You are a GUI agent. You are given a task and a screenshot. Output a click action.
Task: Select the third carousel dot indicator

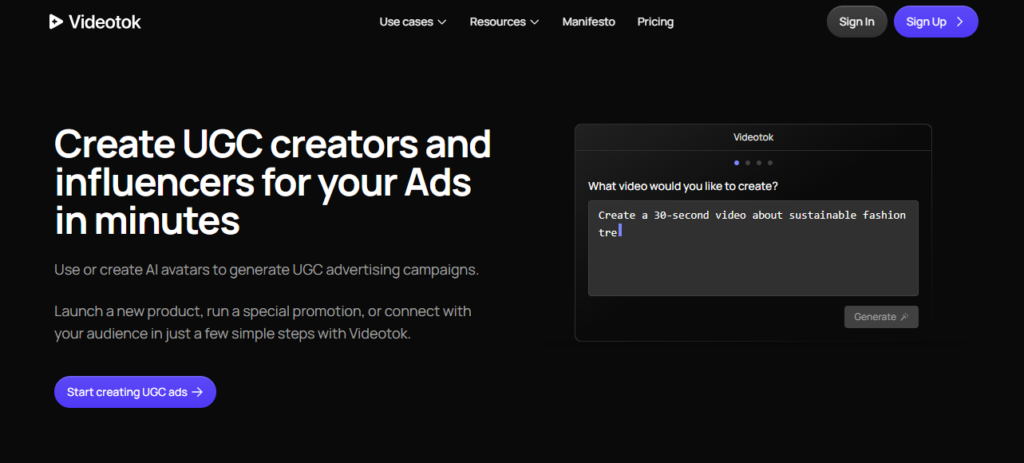coord(759,163)
